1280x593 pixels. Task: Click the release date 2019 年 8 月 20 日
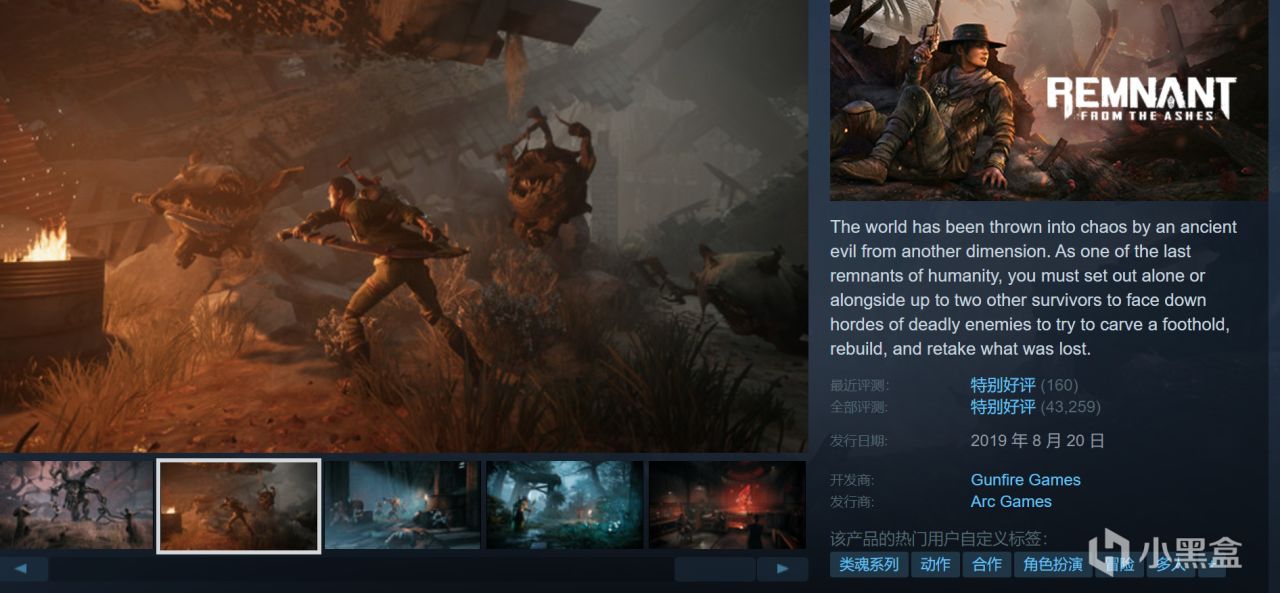[1037, 441]
